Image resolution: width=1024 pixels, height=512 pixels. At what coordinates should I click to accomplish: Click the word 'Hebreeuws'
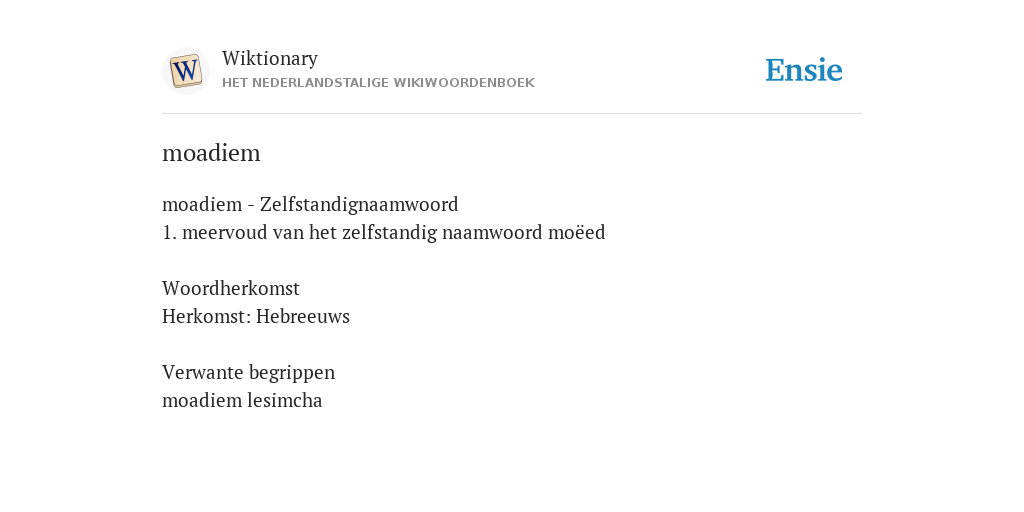tap(303, 316)
